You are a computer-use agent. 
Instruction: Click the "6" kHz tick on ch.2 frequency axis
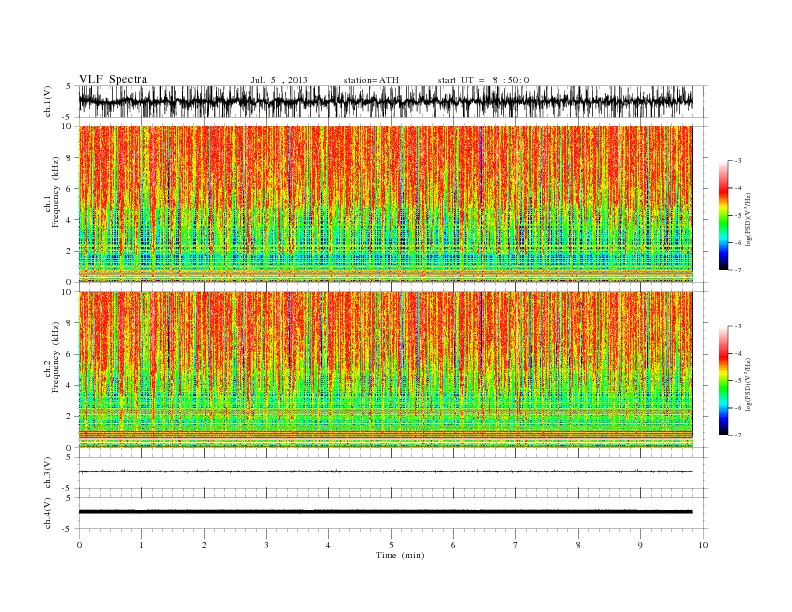pos(69,354)
